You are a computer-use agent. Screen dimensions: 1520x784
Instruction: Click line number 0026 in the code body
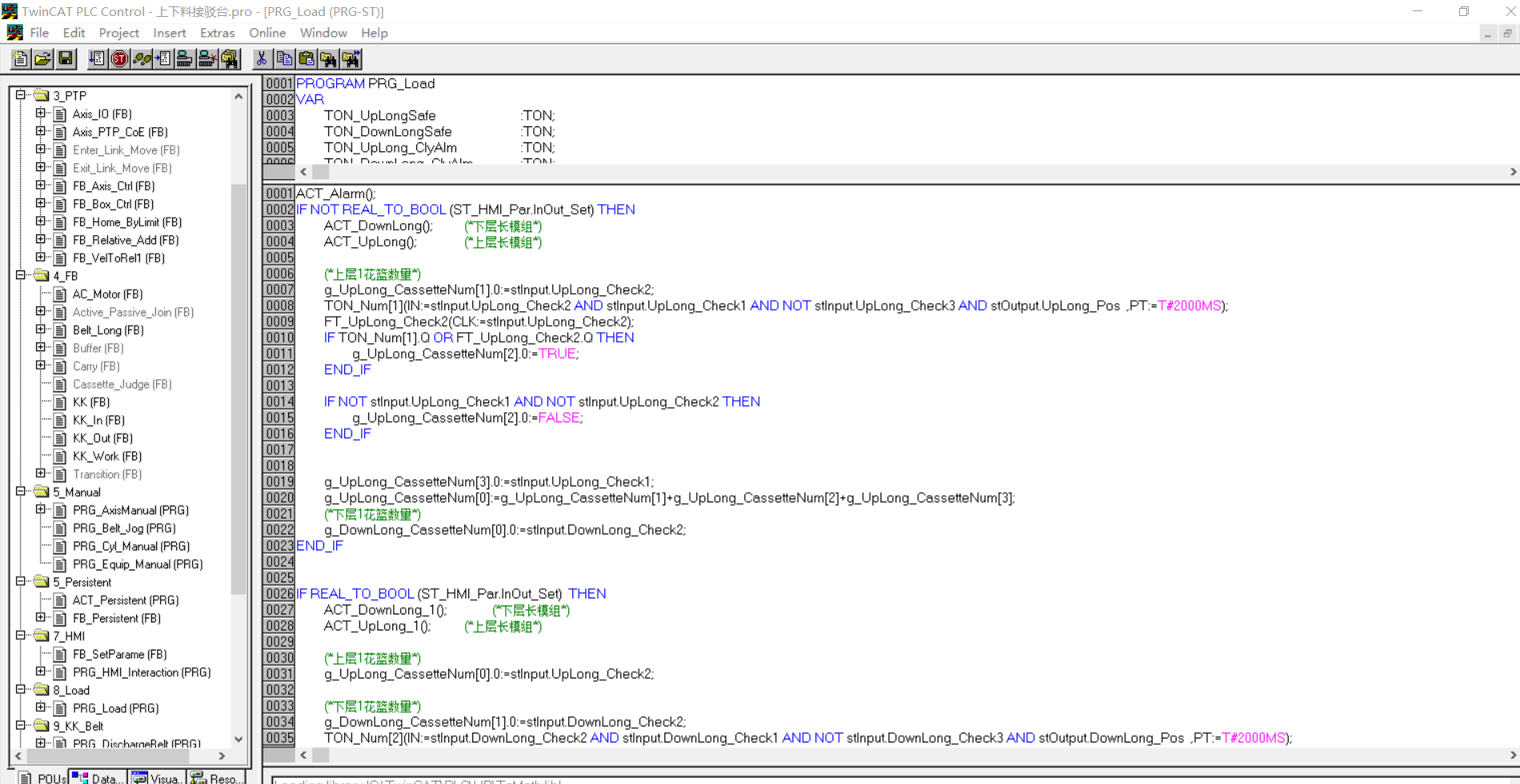tap(279, 594)
